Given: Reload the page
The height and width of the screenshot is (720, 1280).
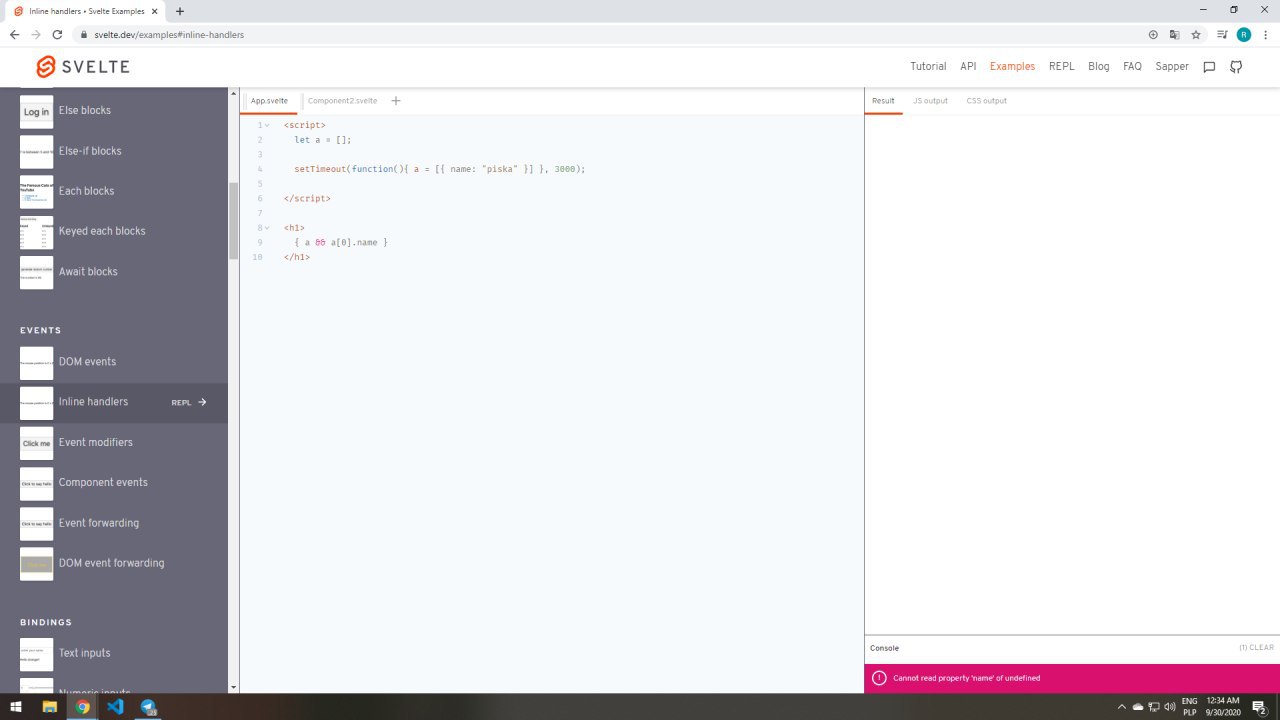Looking at the screenshot, I should 57,34.
